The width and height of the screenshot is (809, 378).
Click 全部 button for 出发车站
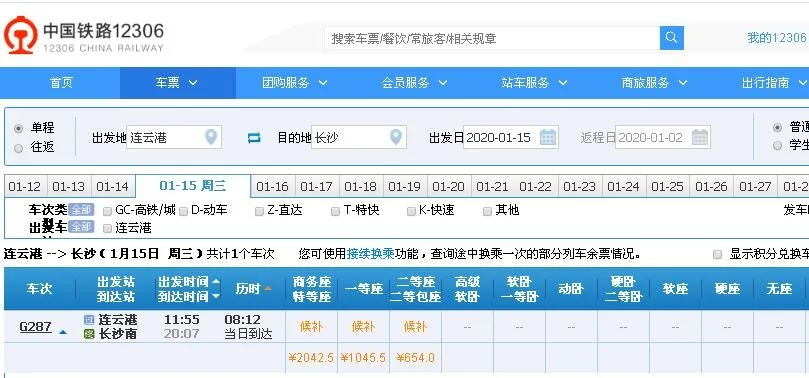(81, 226)
